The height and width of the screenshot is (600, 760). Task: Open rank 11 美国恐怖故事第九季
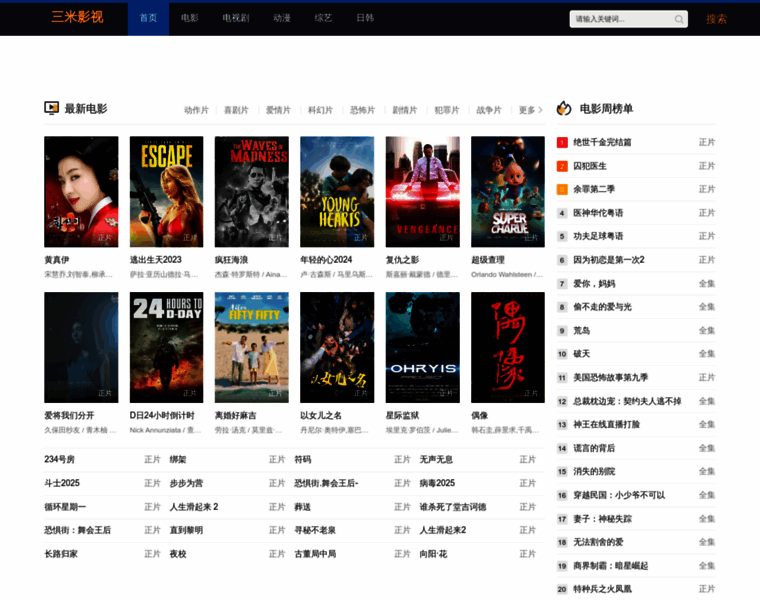click(x=611, y=378)
